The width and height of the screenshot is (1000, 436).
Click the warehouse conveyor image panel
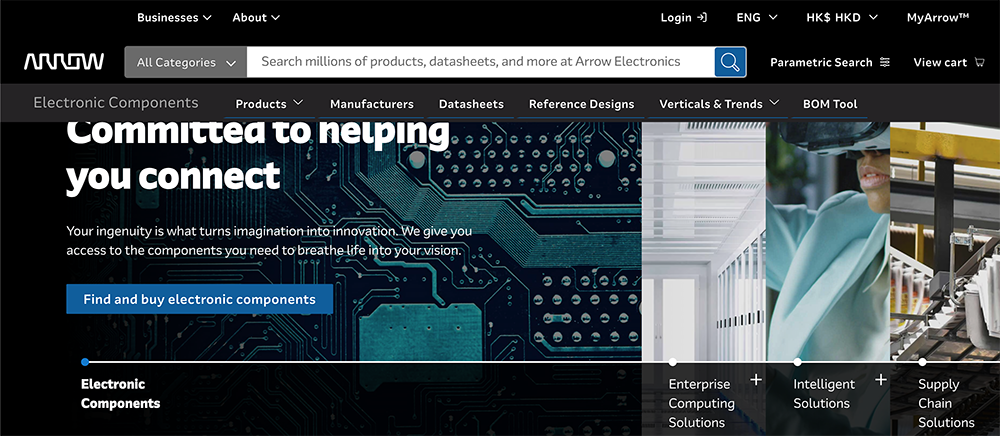(x=945, y=241)
